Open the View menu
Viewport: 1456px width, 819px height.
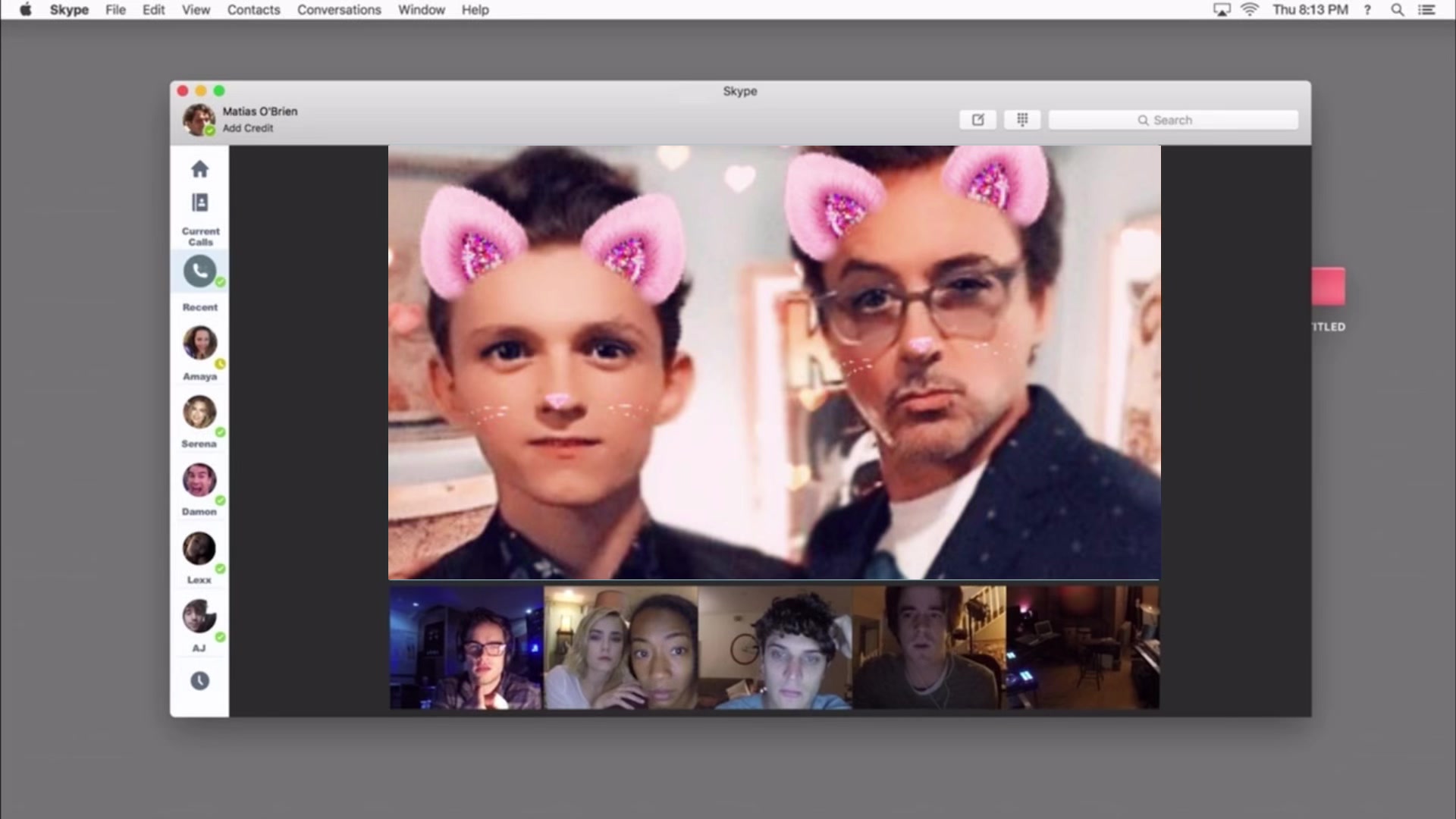click(x=196, y=10)
